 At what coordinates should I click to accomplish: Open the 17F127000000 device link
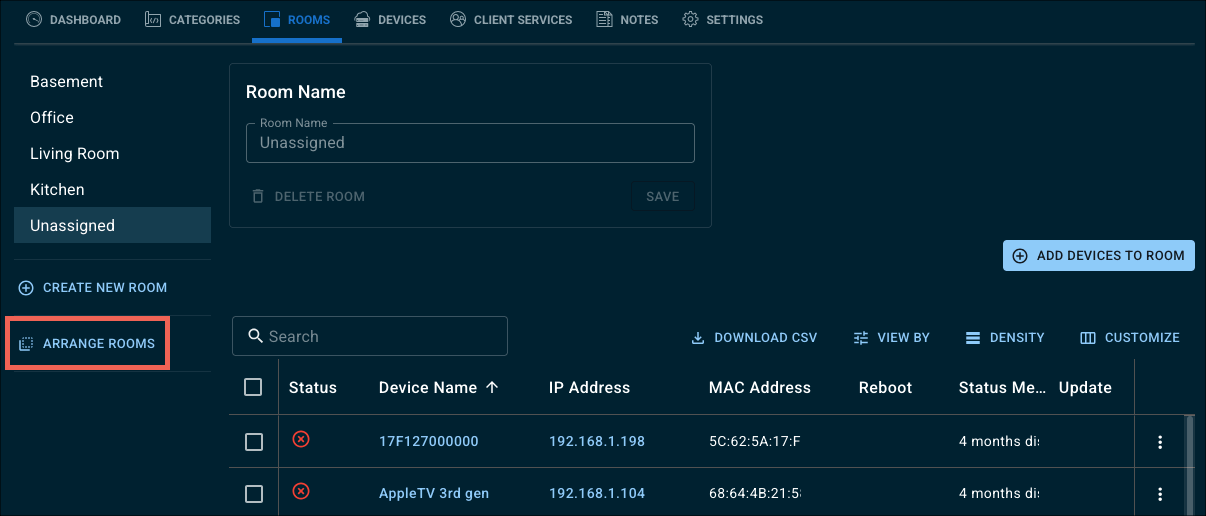pyautogui.click(x=429, y=442)
